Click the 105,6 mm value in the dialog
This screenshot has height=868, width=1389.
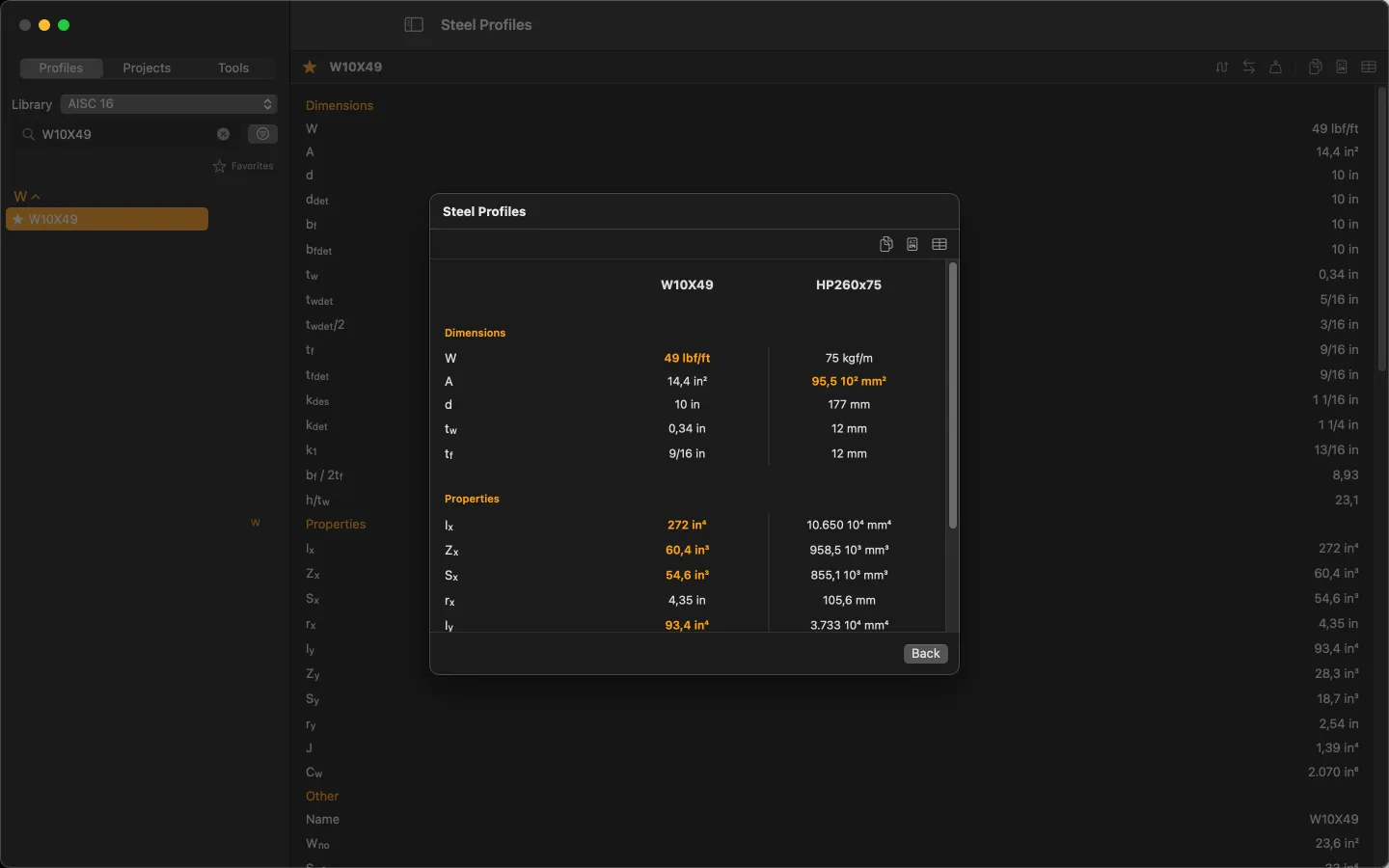coord(849,600)
